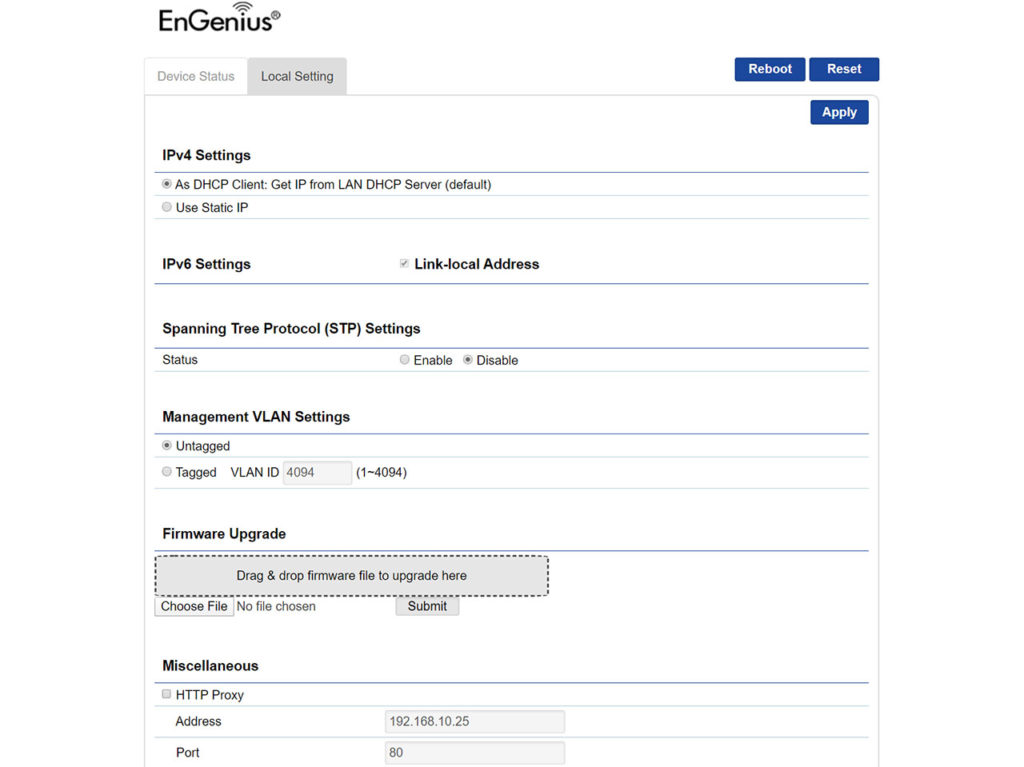
Task: Click the Reboot button
Action: pos(769,68)
